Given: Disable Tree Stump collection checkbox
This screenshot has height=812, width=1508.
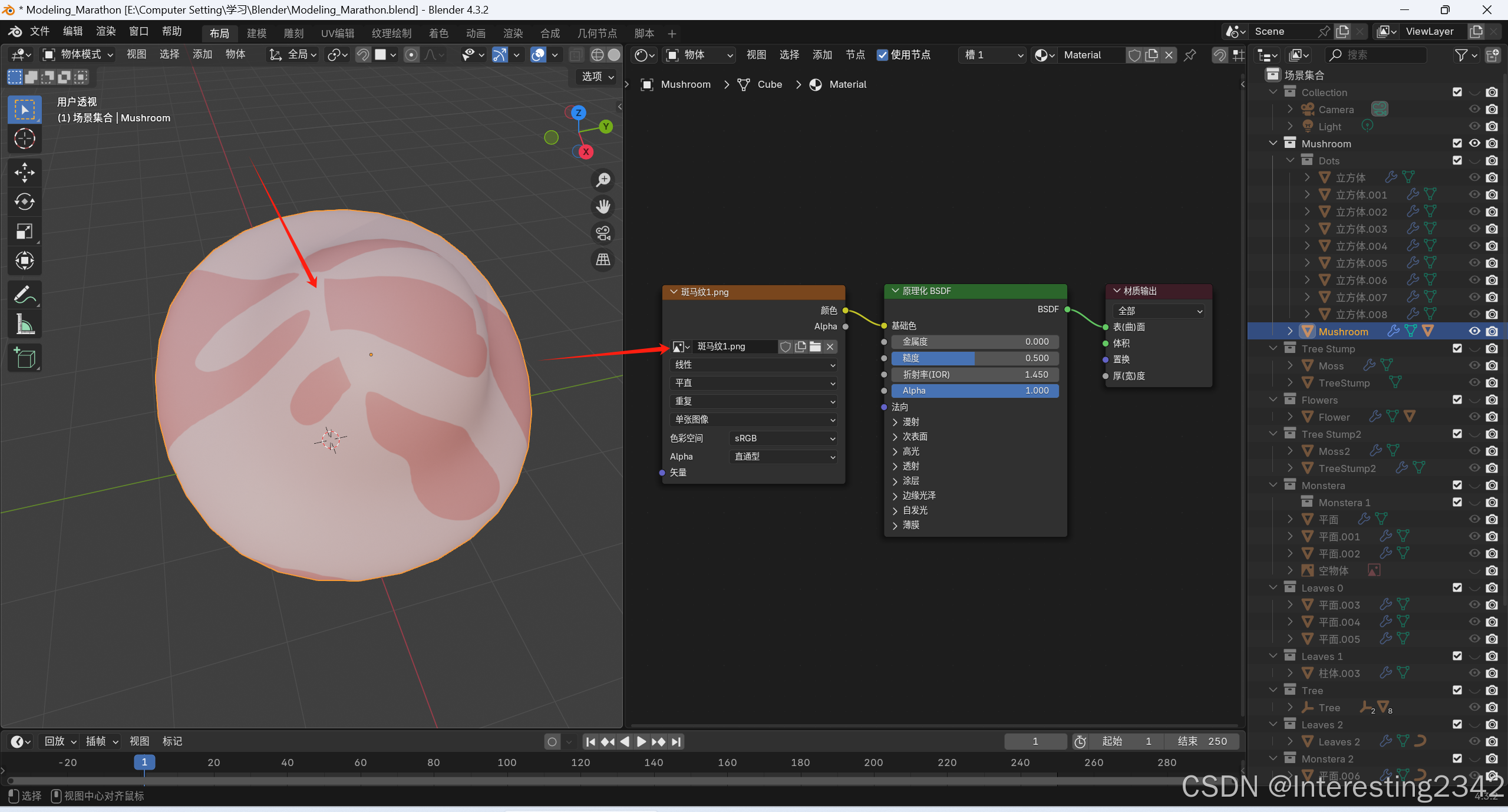Looking at the screenshot, I should tap(1457, 348).
